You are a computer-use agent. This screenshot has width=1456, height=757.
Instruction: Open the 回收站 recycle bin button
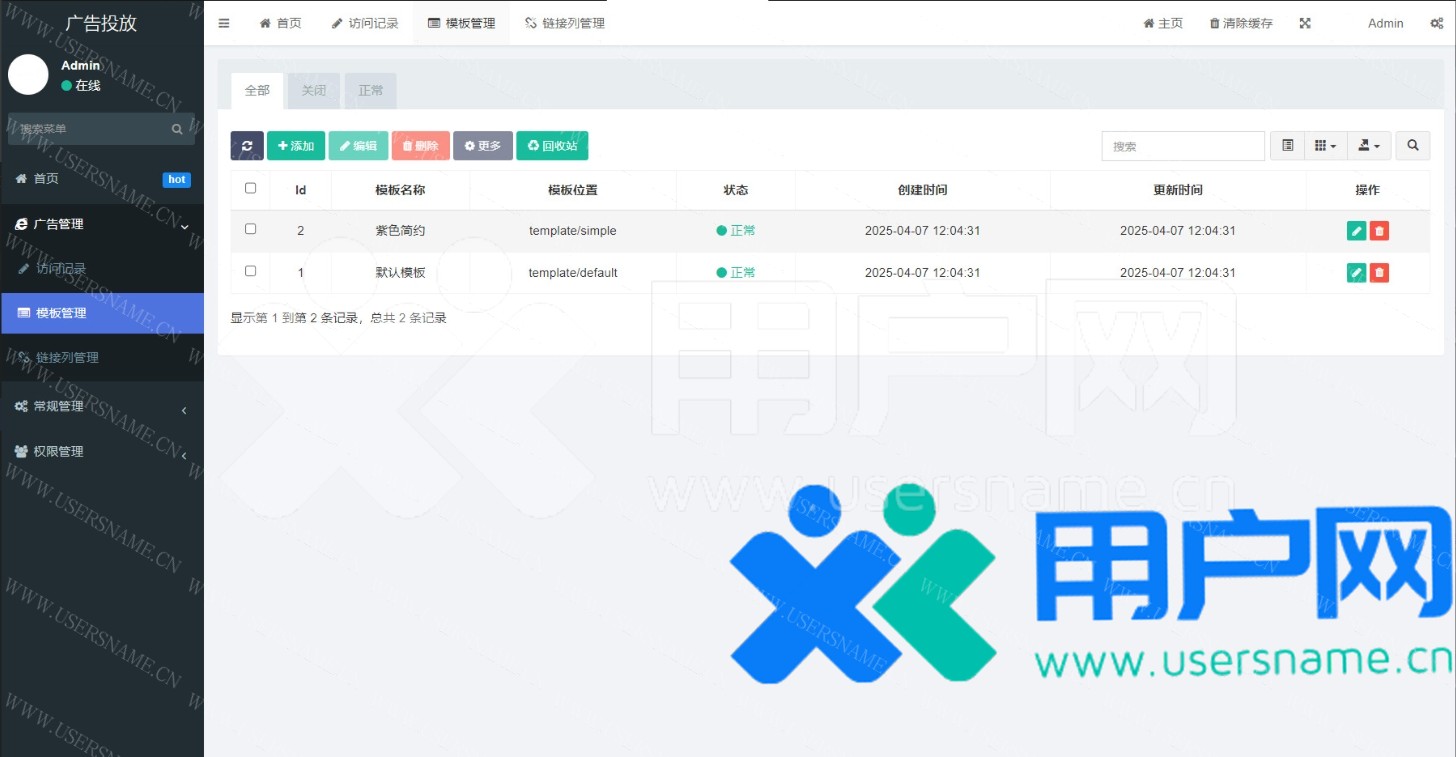coord(552,146)
